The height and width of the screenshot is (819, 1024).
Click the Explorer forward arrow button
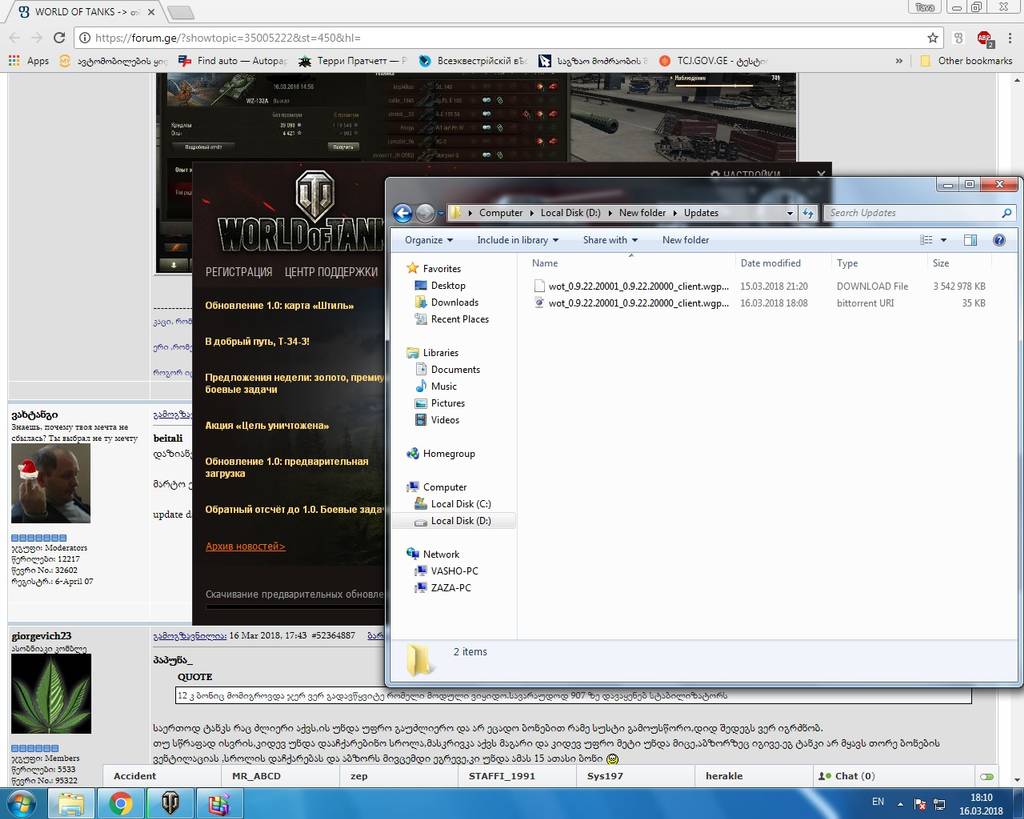425,213
